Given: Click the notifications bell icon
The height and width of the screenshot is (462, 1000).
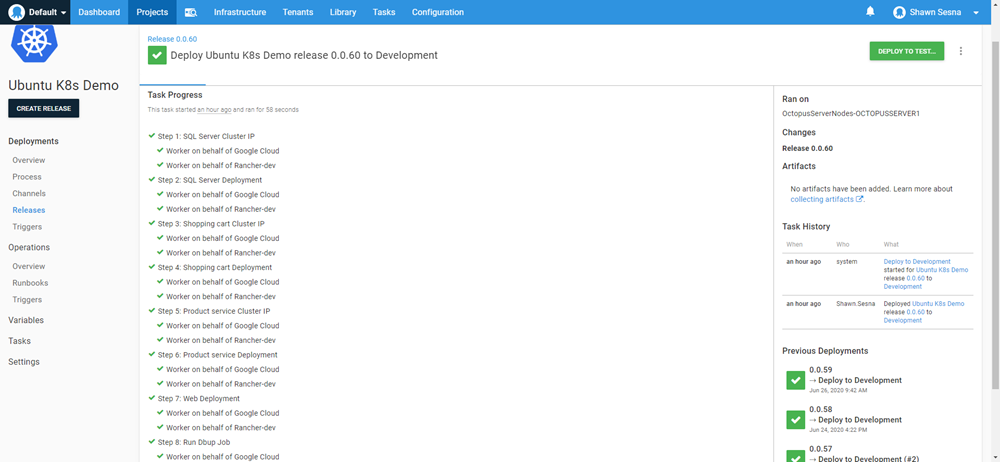Looking at the screenshot, I should tap(870, 12).
